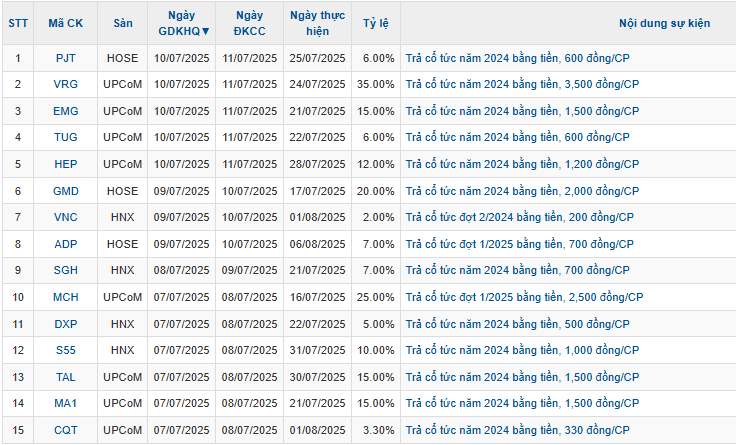Sort by Ngày GDKHQ column header
Image resolution: width=736 pixels, height=445 pixels.
coord(184,23)
